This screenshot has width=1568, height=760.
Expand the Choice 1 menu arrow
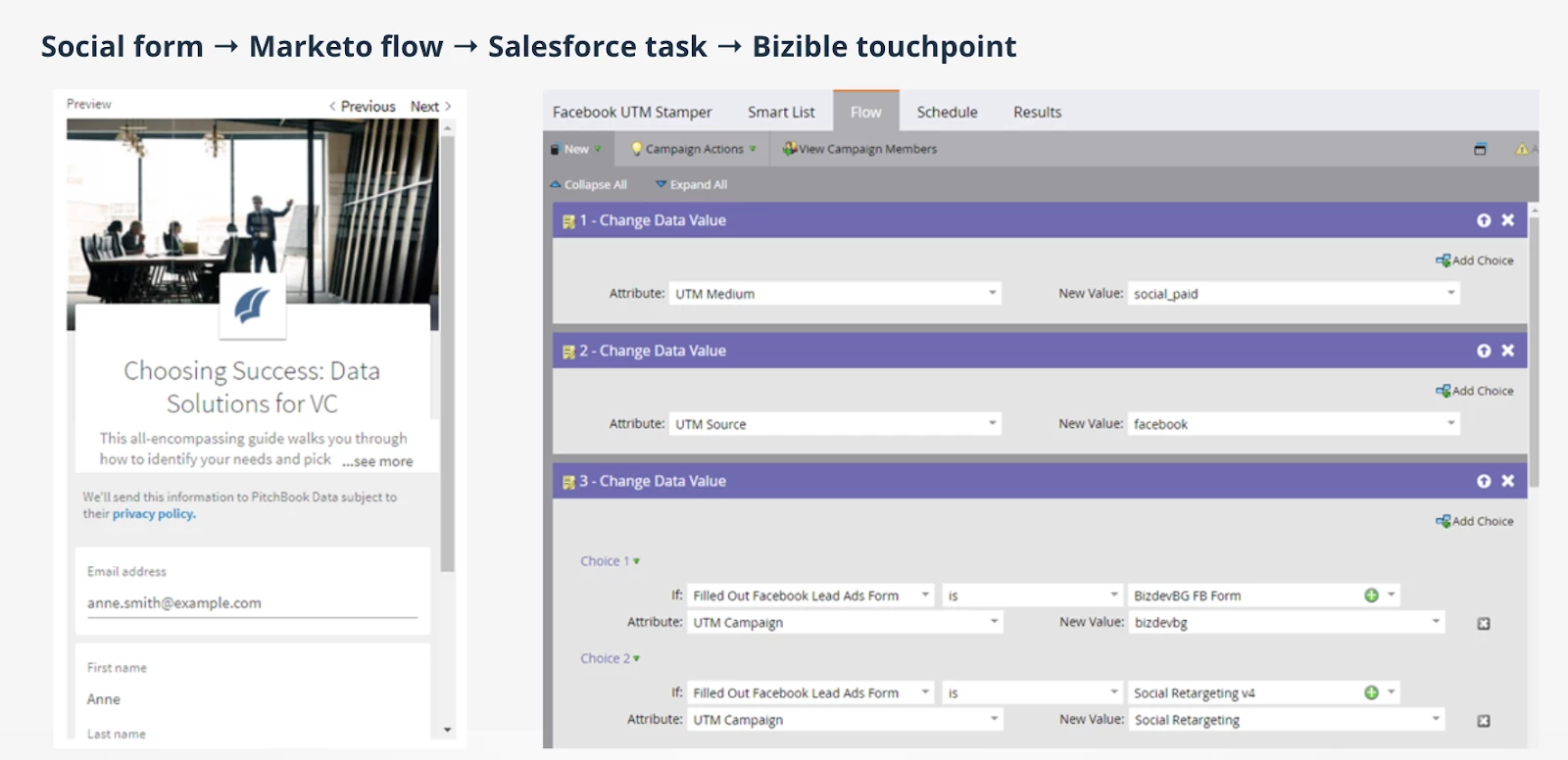click(x=636, y=562)
